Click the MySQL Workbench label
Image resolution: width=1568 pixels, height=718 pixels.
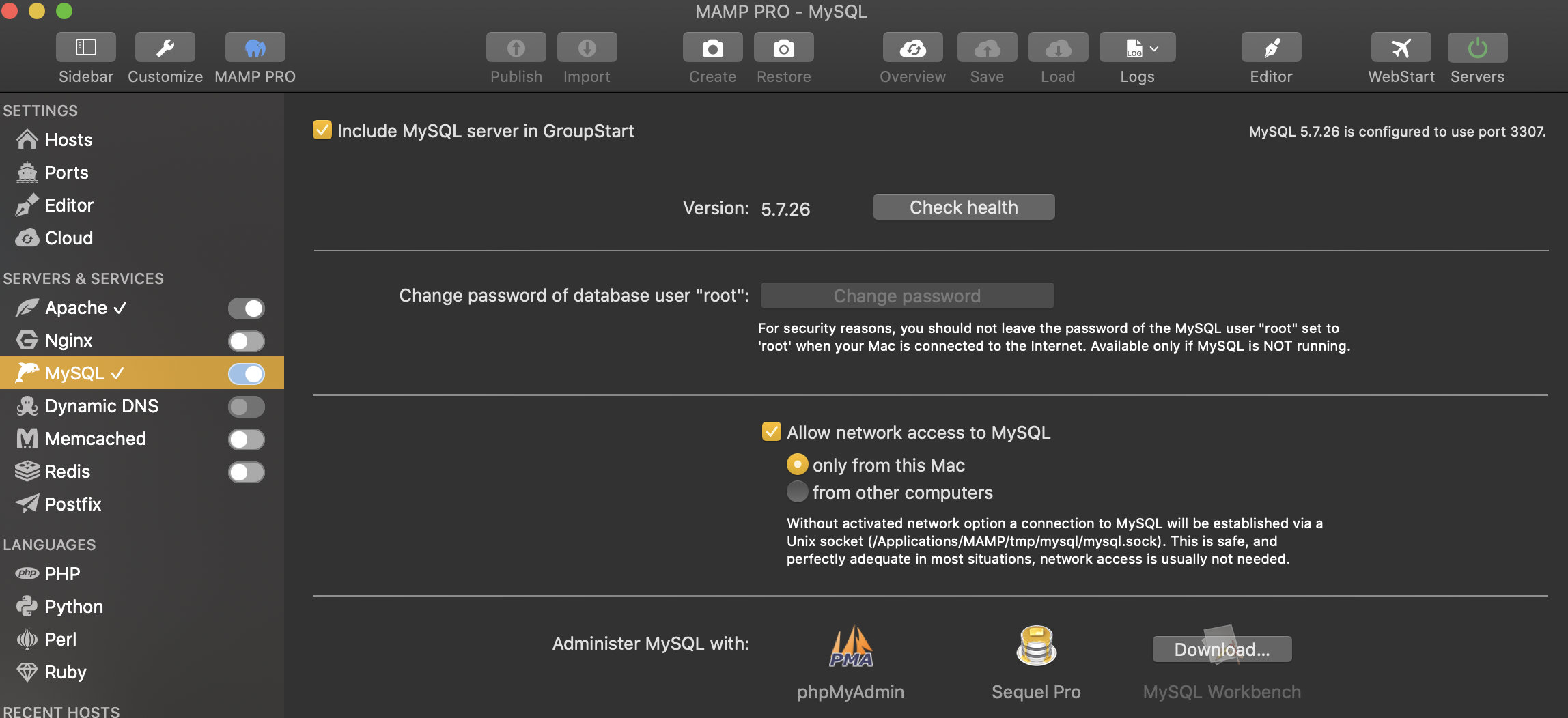[1222, 692]
